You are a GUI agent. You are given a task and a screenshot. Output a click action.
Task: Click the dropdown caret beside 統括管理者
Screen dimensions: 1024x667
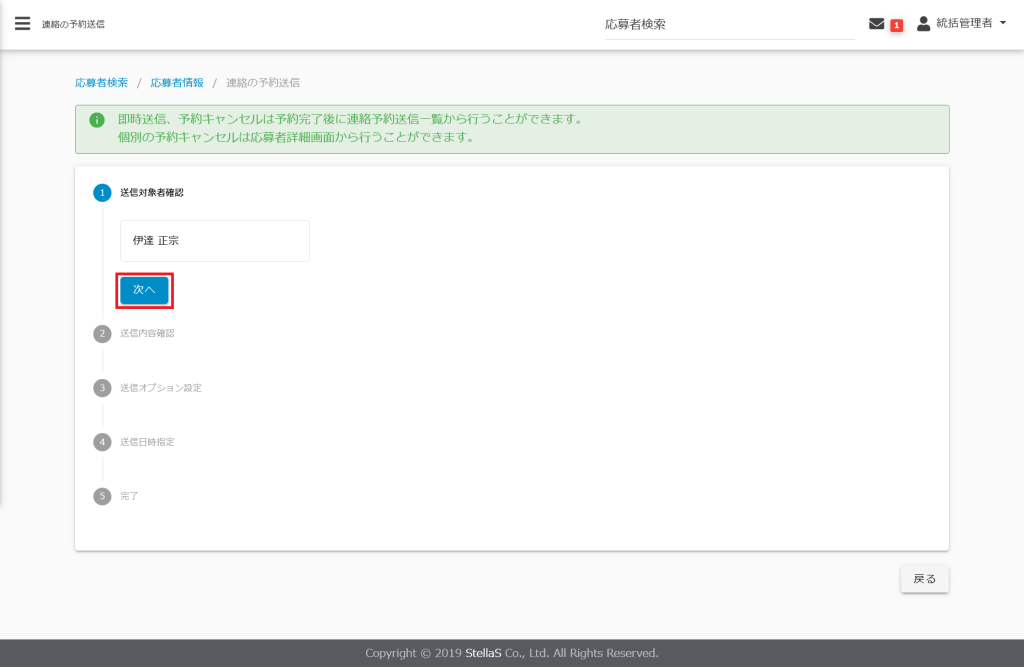point(1002,23)
